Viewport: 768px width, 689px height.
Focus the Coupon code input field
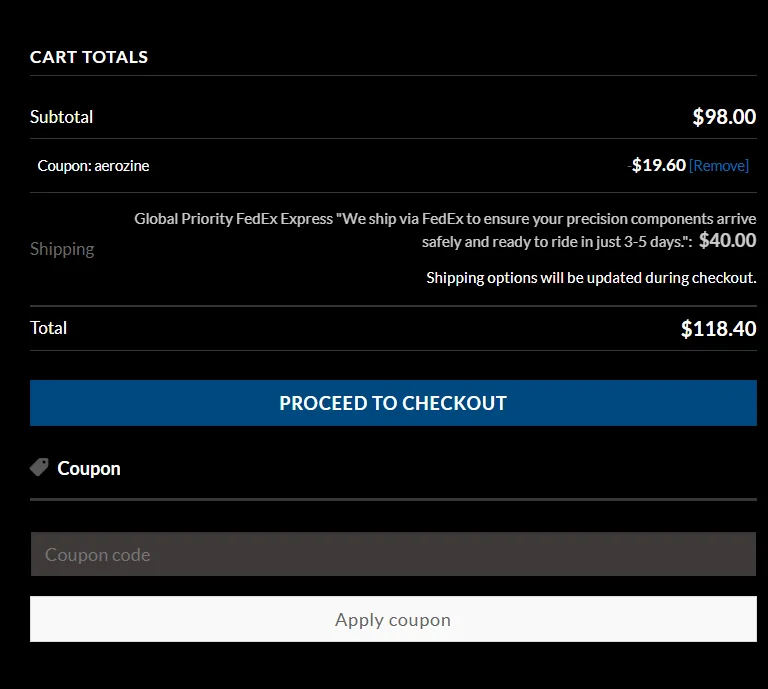(x=393, y=554)
